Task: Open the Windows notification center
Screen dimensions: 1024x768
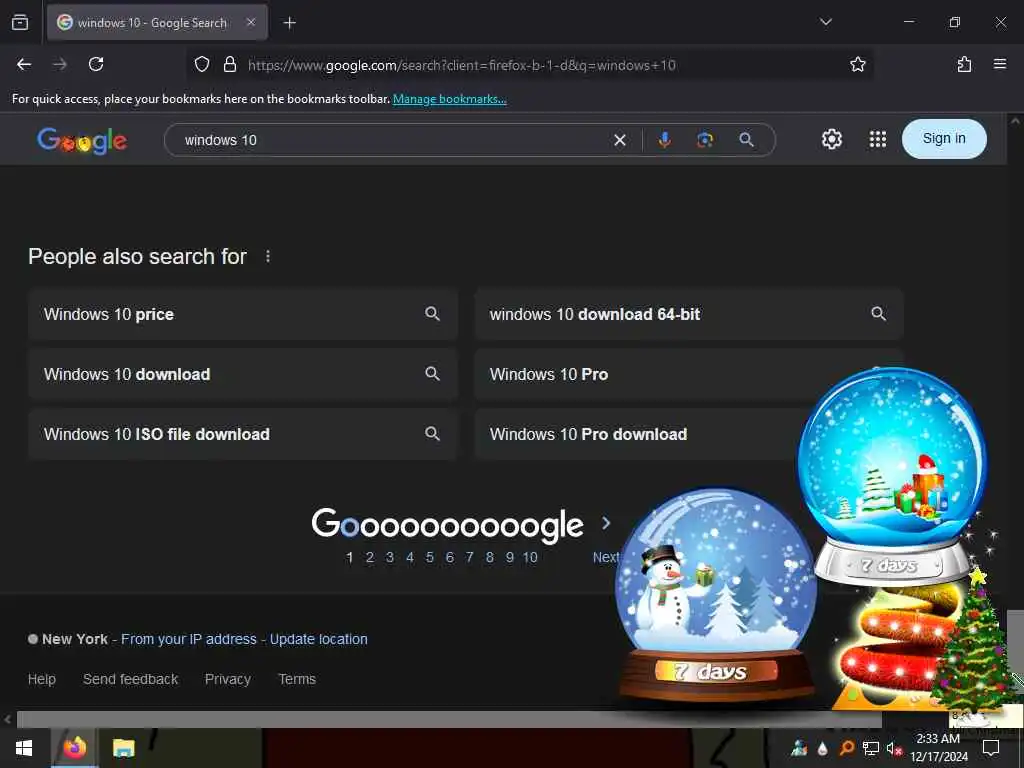Action: [x=991, y=748]
